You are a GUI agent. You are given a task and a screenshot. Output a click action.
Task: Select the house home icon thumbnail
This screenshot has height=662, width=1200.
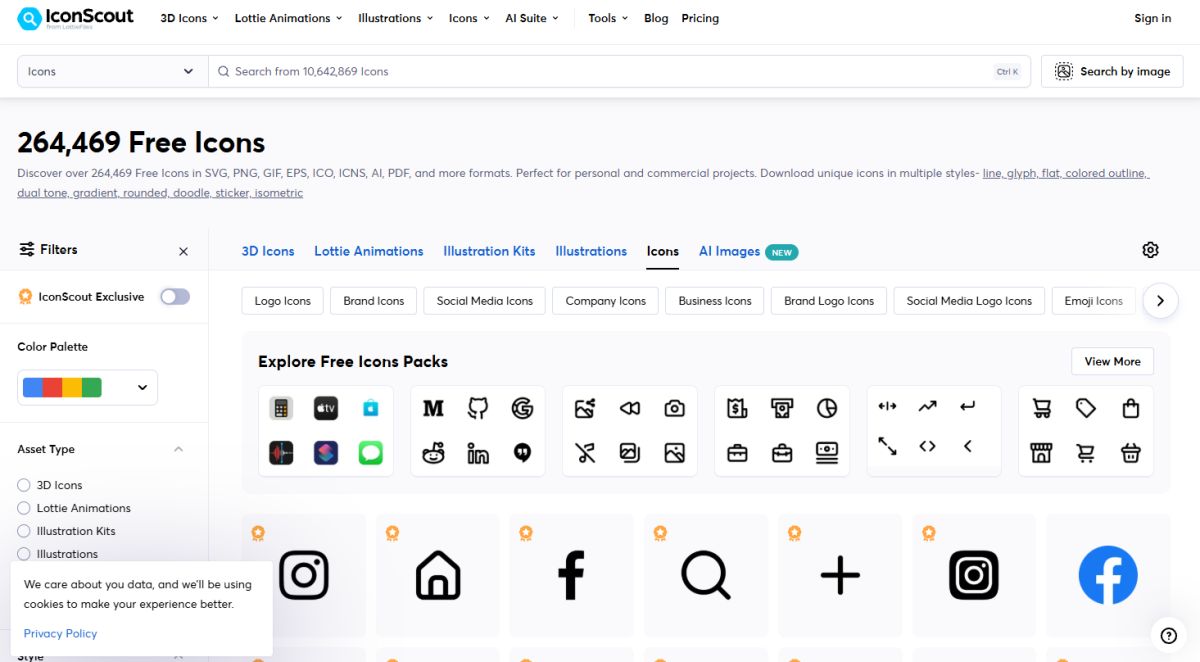coord(437,575)
